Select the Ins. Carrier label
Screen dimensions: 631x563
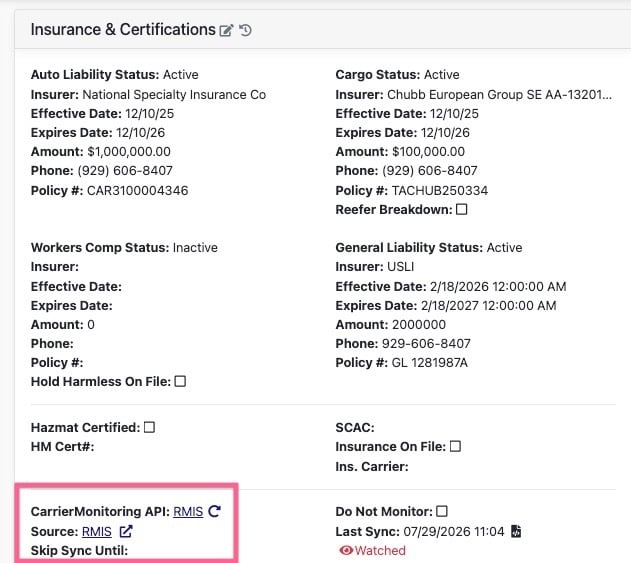click(x=372, y=466)
